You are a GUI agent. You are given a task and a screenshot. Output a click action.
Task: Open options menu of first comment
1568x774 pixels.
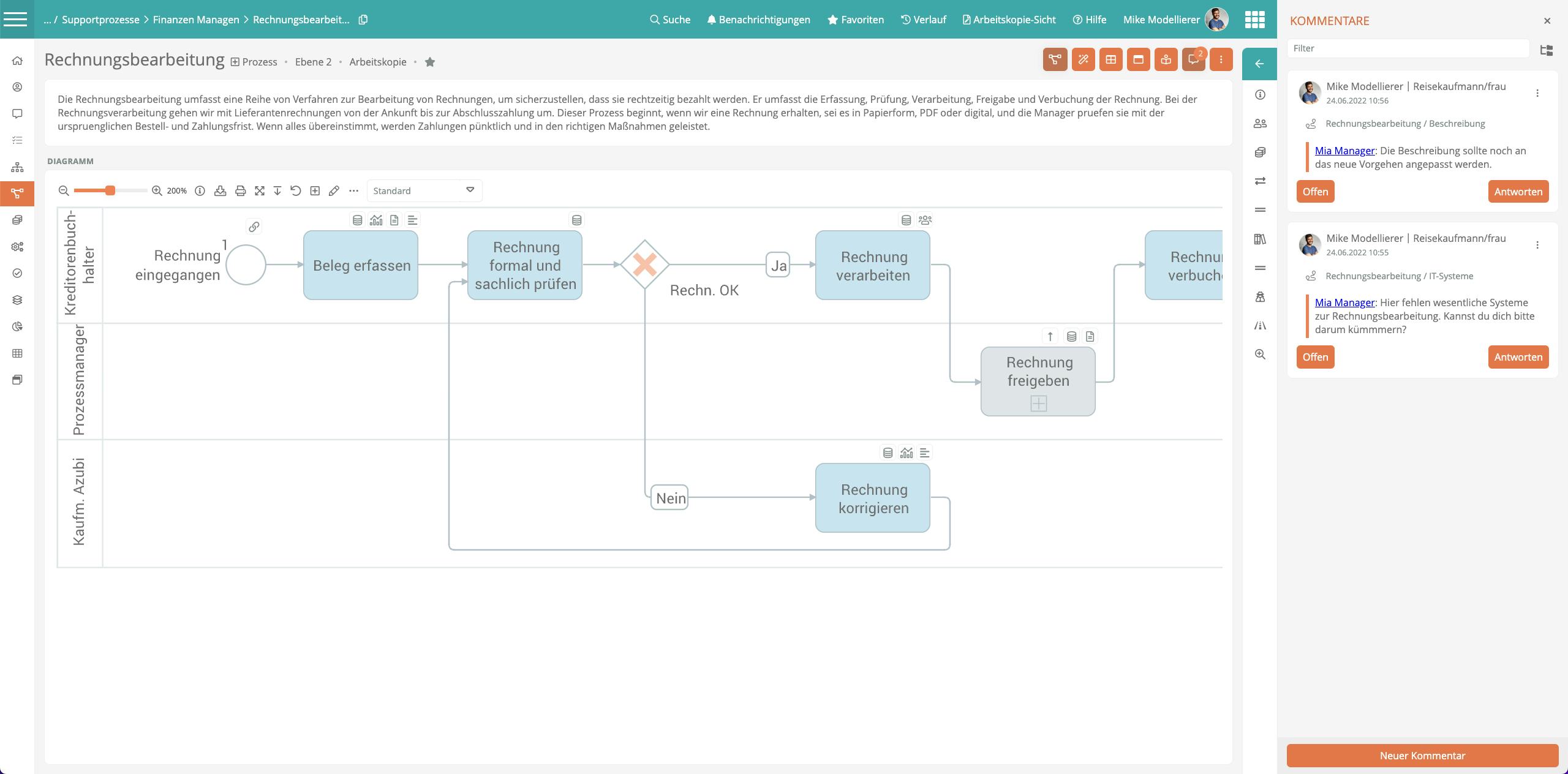[x=1537, y=93]
